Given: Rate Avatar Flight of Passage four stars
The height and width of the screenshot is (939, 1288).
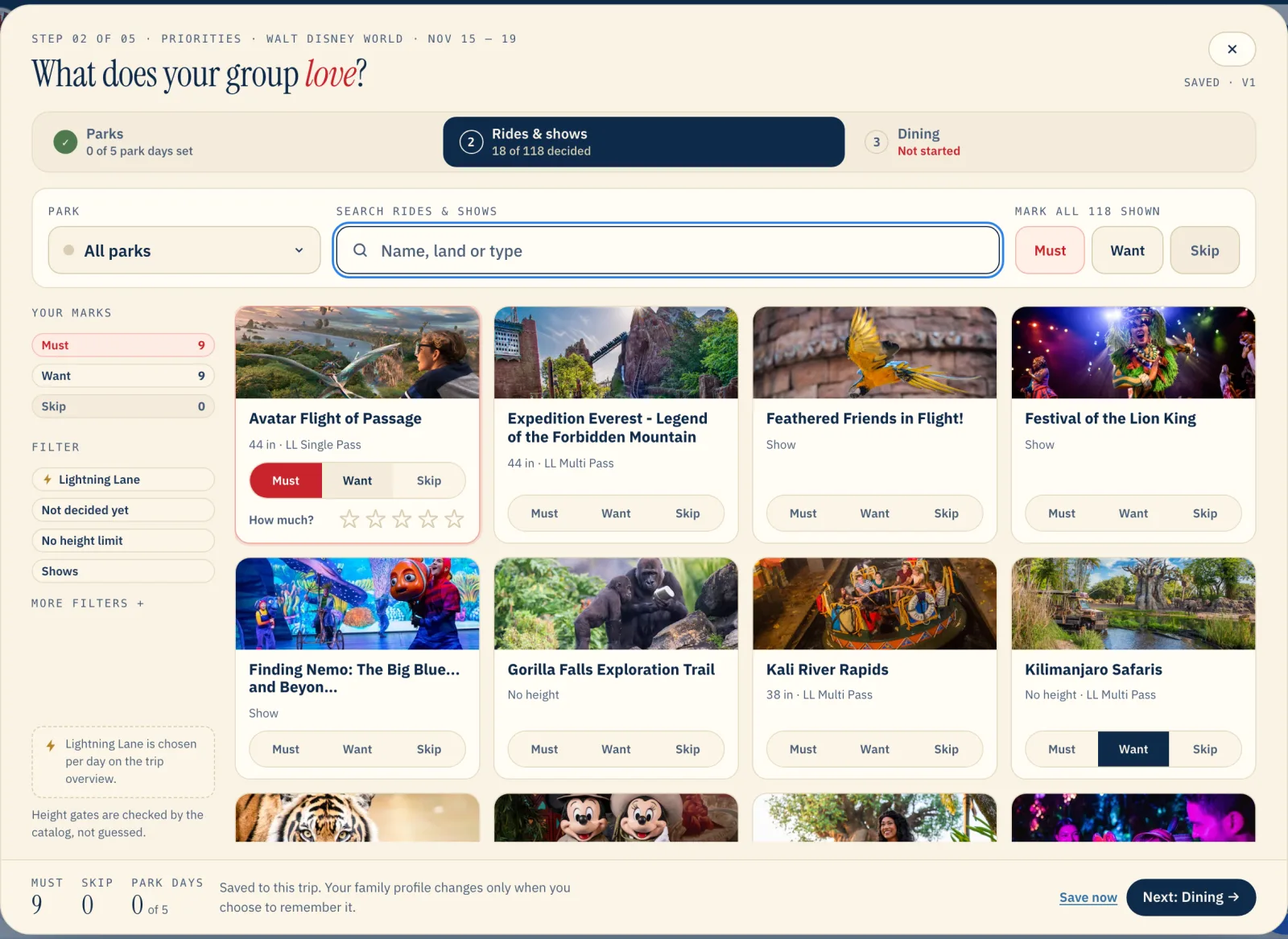Looking at the screenshot, I should [x=427, y=519].
